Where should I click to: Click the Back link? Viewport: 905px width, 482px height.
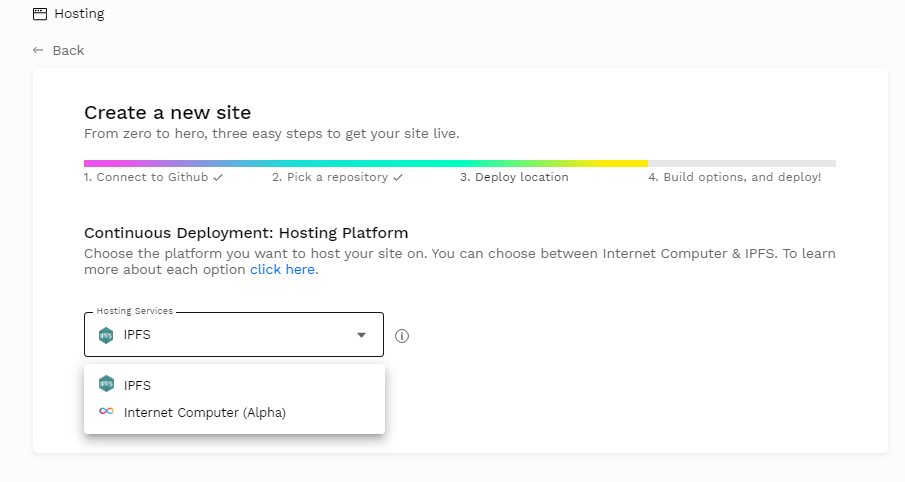pyautogui.click(x=68, y=50)
